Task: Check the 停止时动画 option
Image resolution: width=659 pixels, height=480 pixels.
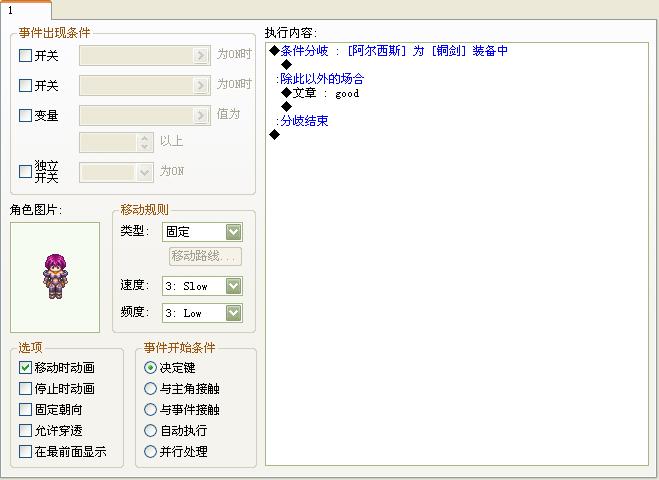Action: tap(25, 388)
